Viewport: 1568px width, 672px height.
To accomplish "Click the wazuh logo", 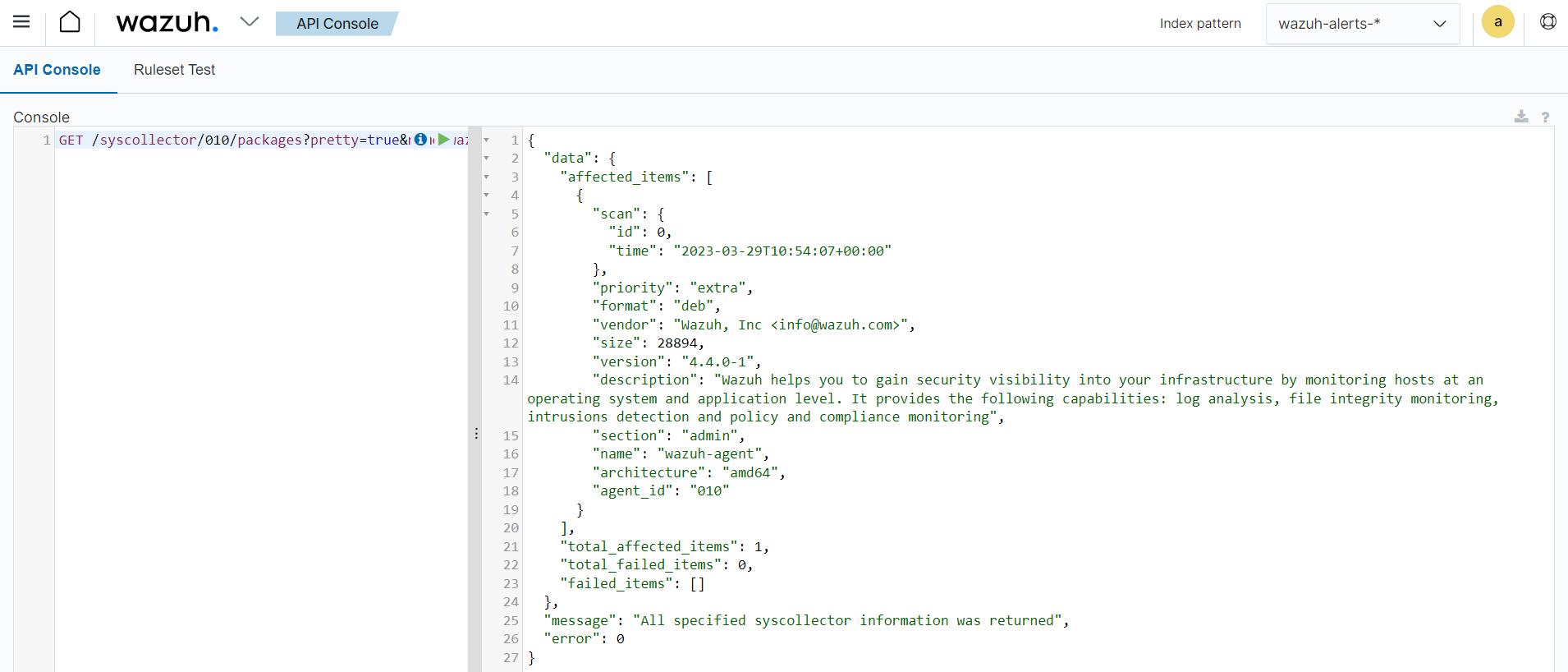I will click(x=167, y=23).
